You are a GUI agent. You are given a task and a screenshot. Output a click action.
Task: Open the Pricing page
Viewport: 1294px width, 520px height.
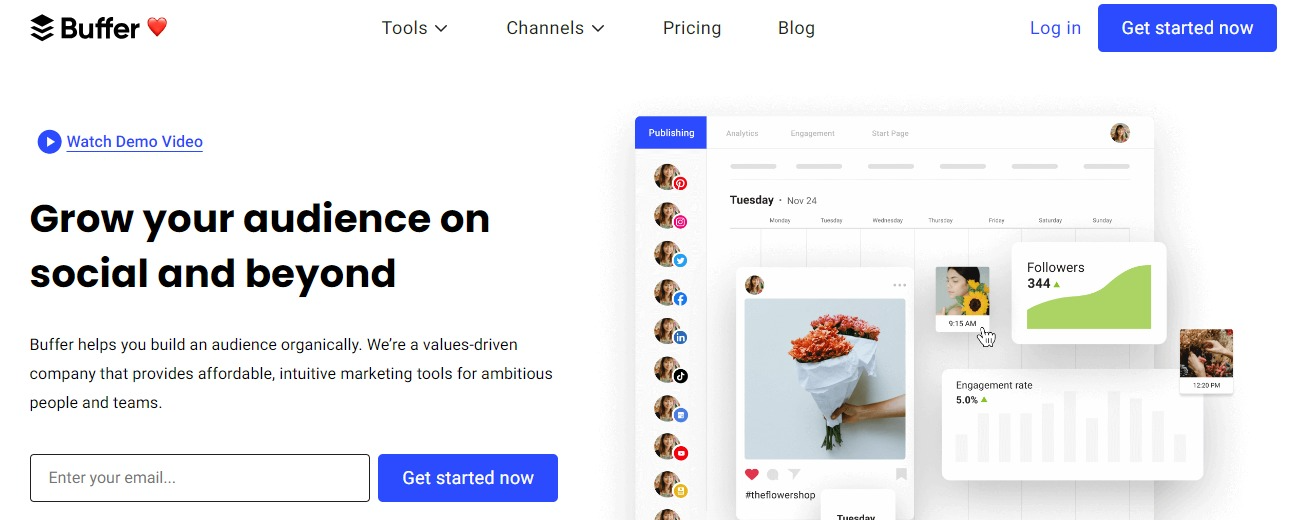pyautogui.click(x=692, y=28)
